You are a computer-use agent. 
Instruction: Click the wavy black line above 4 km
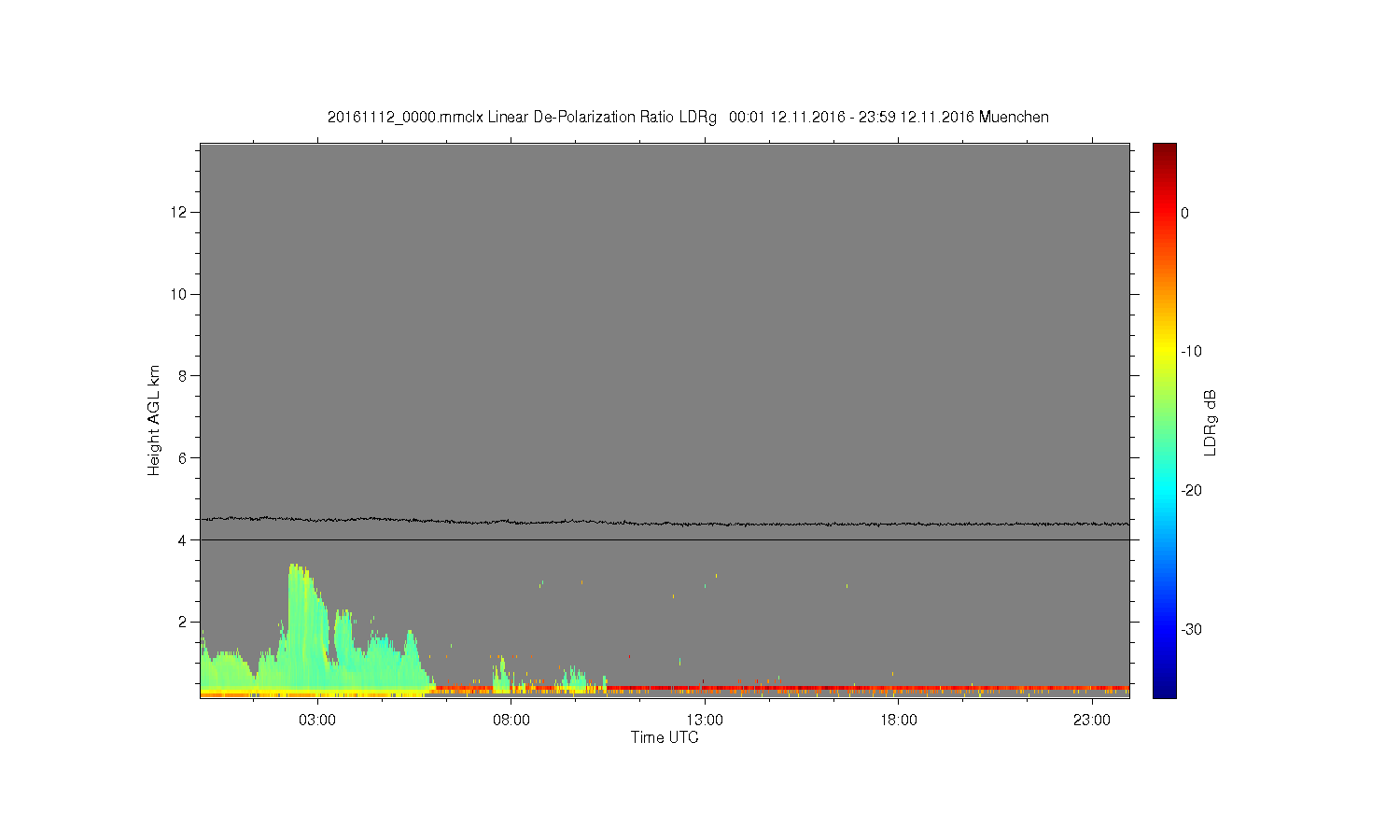[x=665, y=522]
